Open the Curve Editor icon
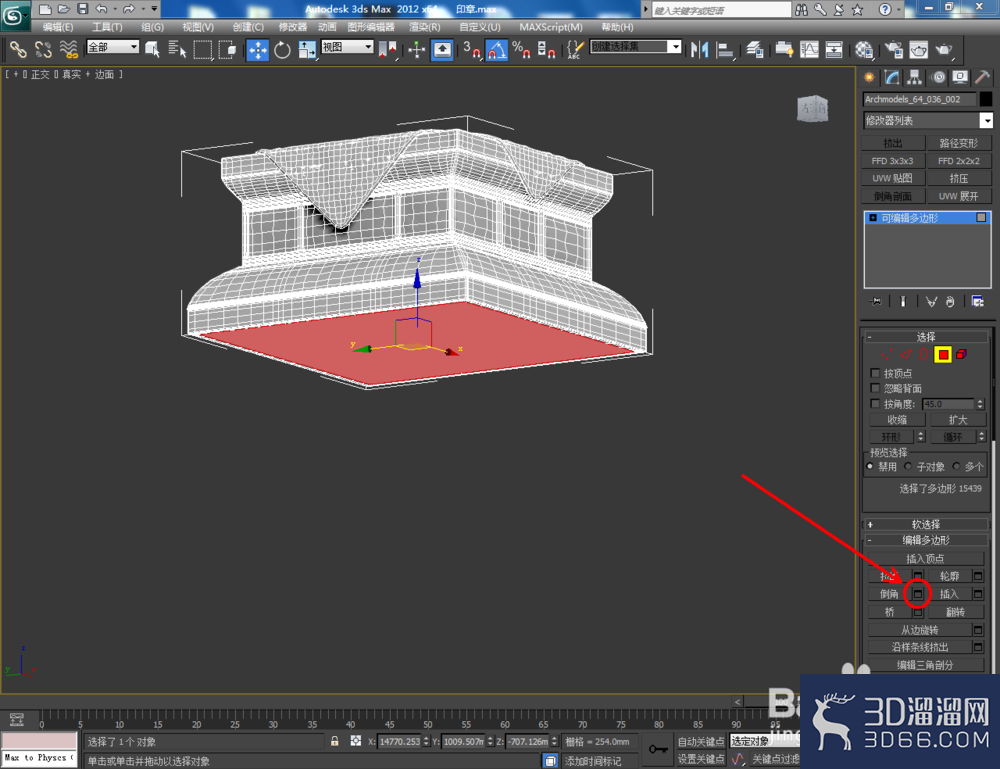The image size is (1000, 769). click(809, 50)
